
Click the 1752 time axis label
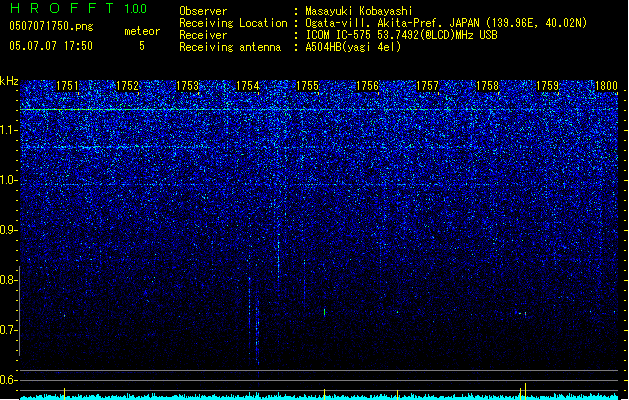click(127, 86)
